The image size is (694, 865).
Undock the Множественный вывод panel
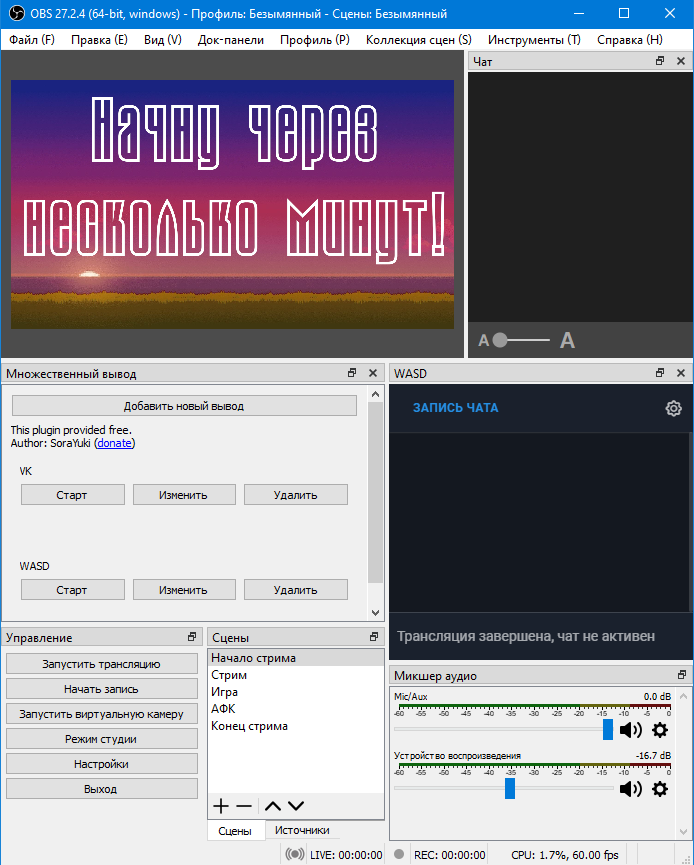tap(352, 373)
